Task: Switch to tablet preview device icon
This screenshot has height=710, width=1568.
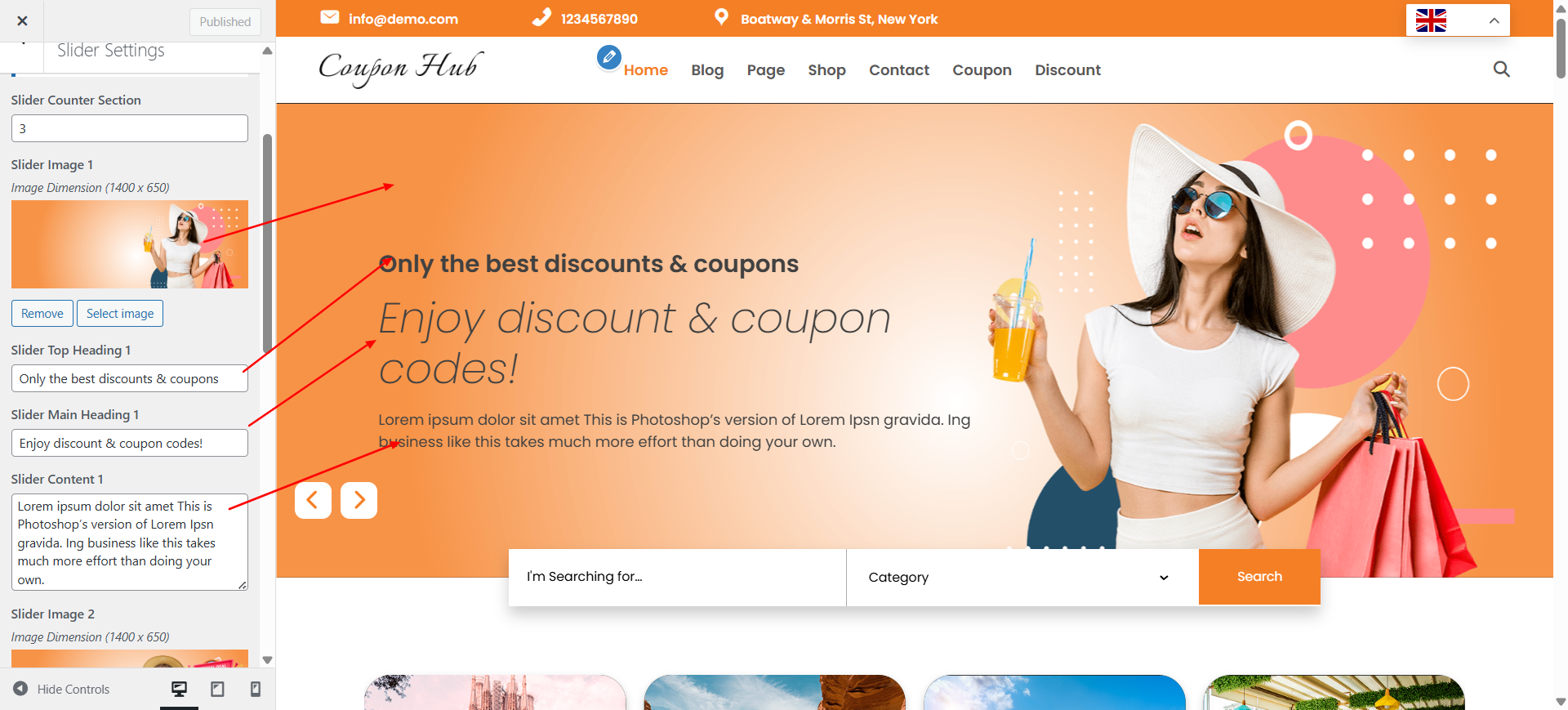Action: coord(217,689)
